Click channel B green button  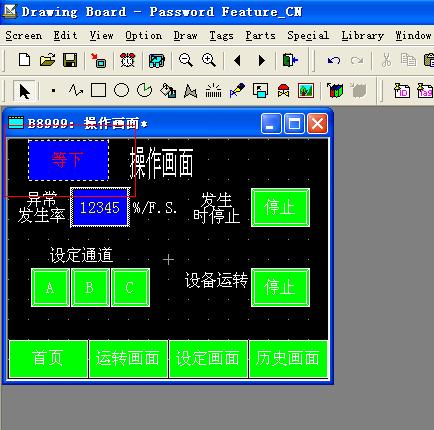(90, 287)
